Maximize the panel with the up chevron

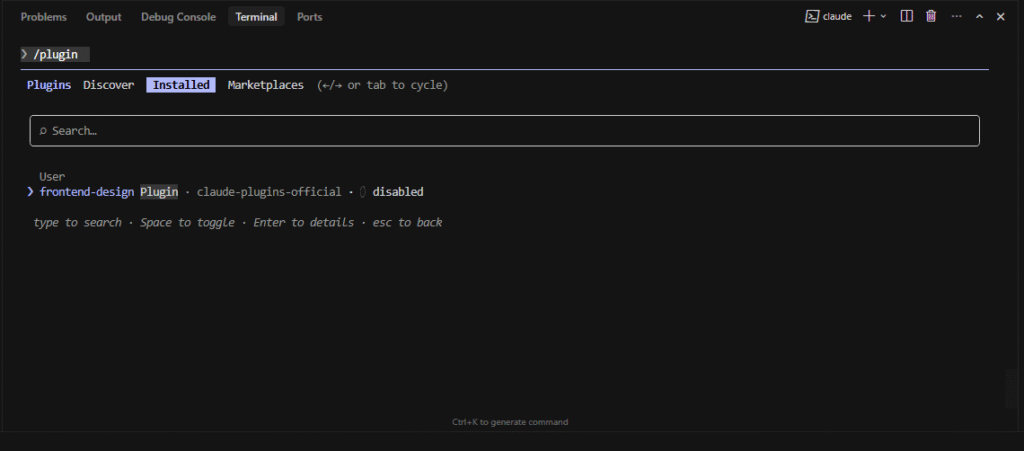click(x=979, y=16)
